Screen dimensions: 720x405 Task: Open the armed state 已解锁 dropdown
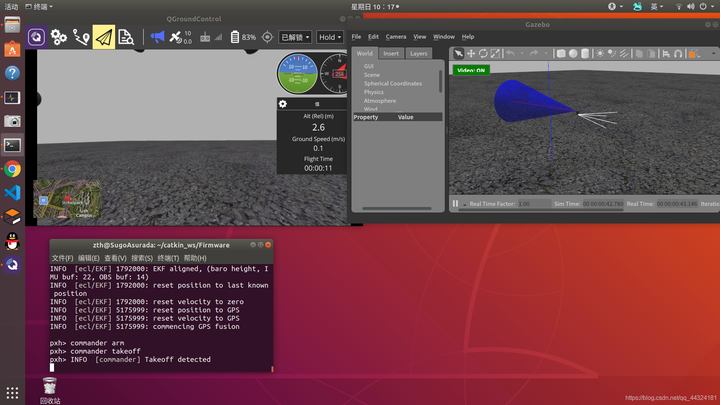coord(295,37)
